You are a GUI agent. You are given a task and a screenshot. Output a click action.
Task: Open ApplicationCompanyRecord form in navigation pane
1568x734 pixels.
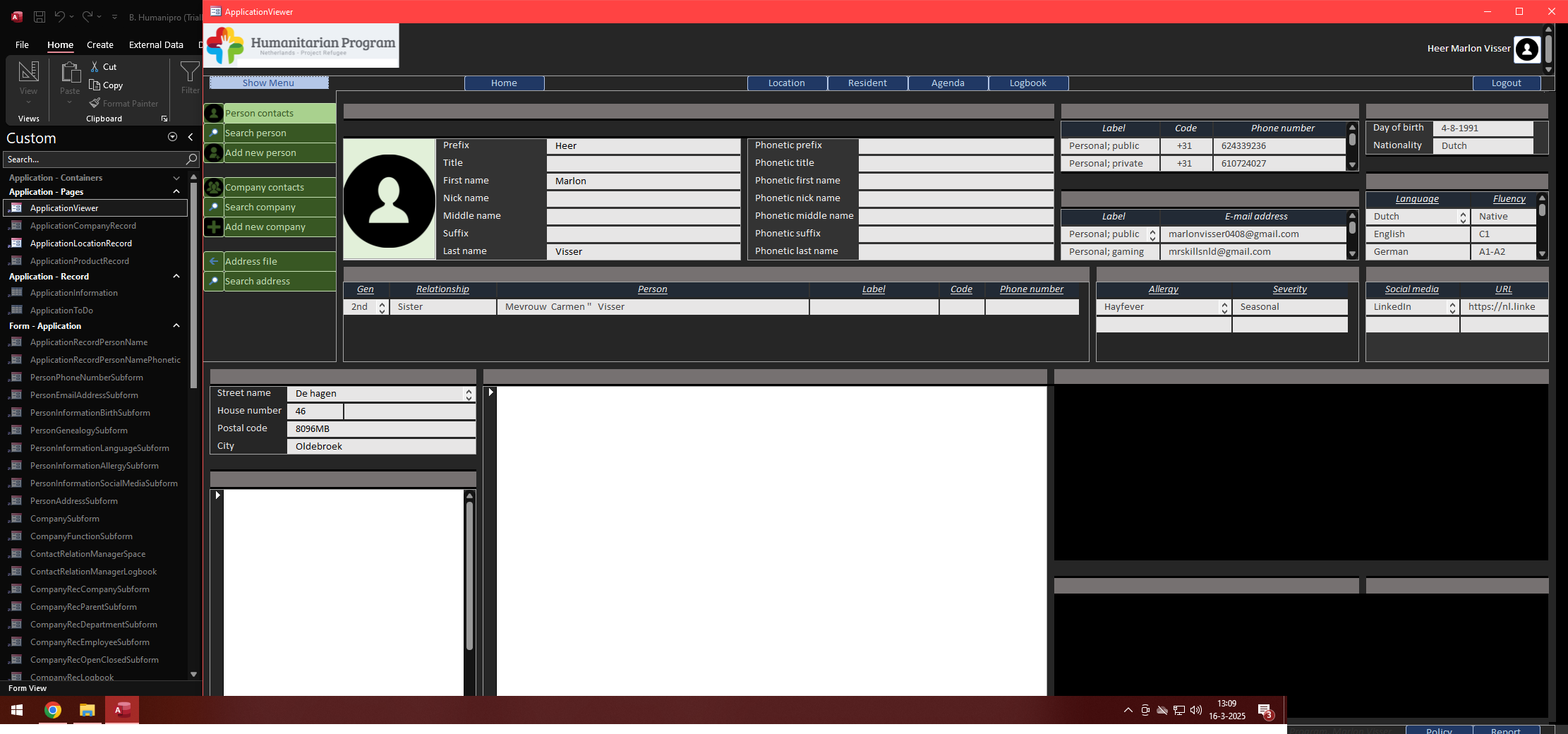click(x=83, y=226)
